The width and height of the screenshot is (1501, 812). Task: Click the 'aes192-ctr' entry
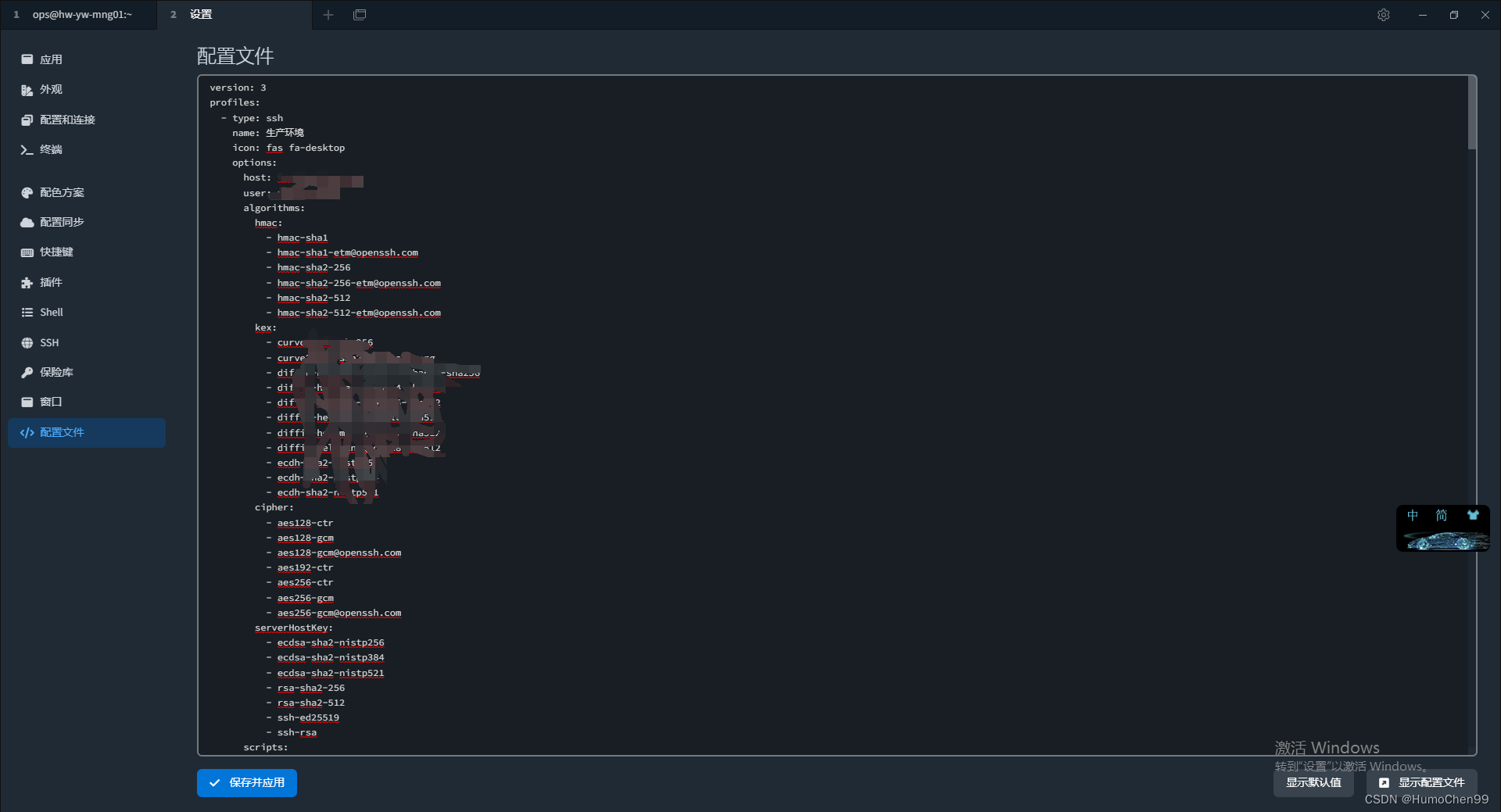pos(305,567)
